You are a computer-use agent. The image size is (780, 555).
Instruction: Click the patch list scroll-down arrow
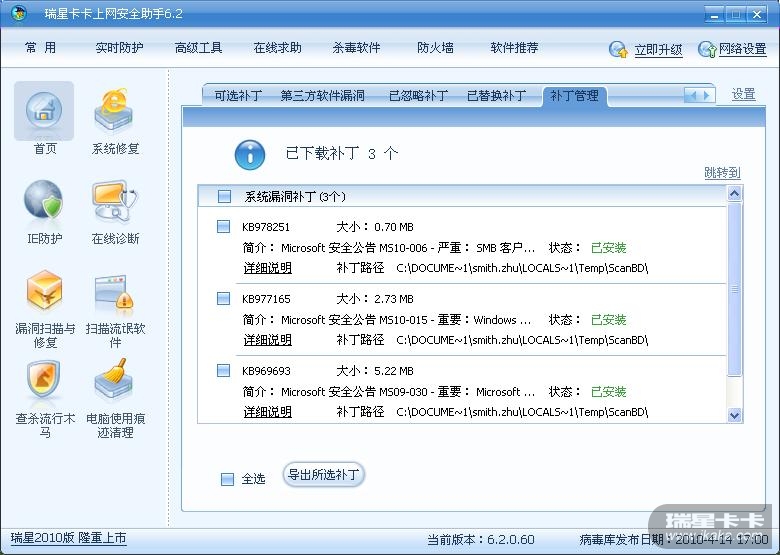(x=735, y=415)
